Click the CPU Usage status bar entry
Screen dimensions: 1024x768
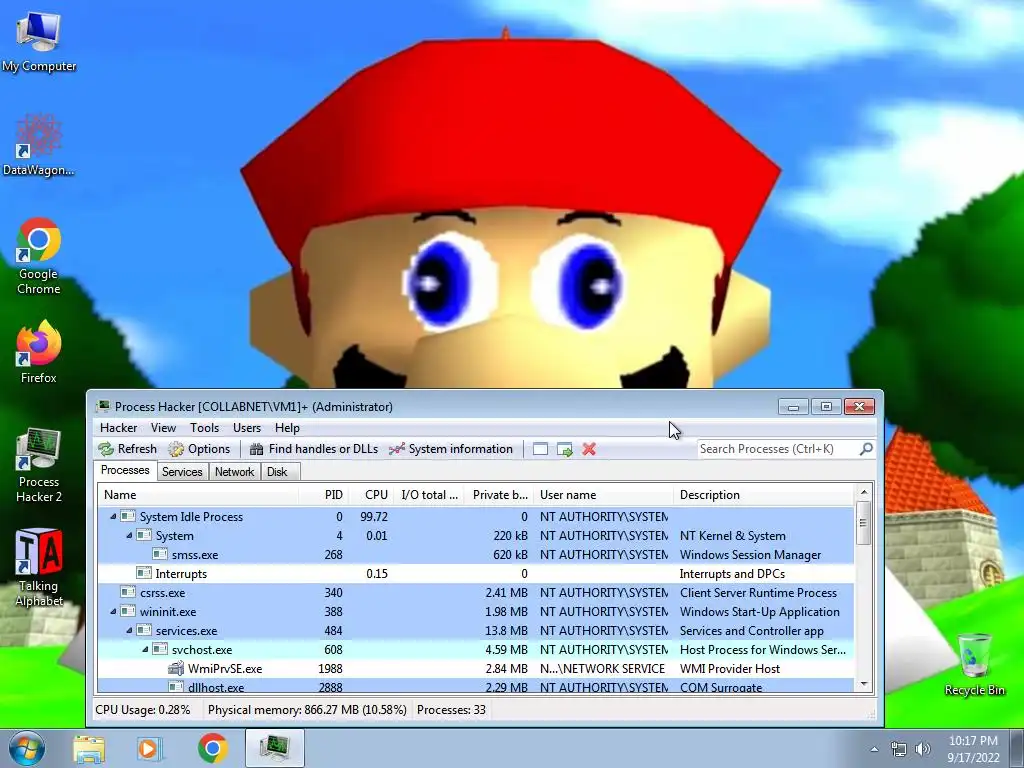[143, 710]
